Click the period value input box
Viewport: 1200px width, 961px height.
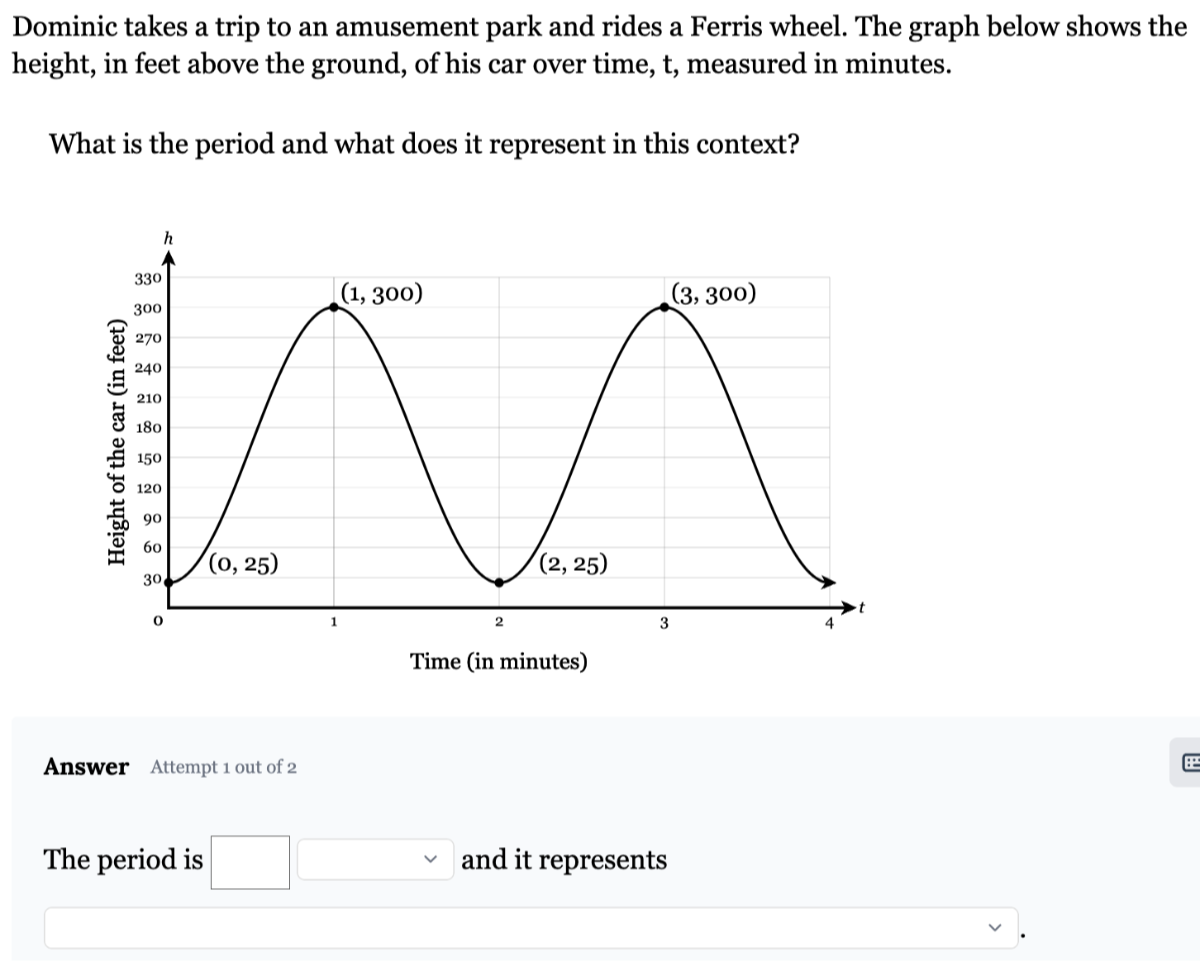[x=250, y=861]
